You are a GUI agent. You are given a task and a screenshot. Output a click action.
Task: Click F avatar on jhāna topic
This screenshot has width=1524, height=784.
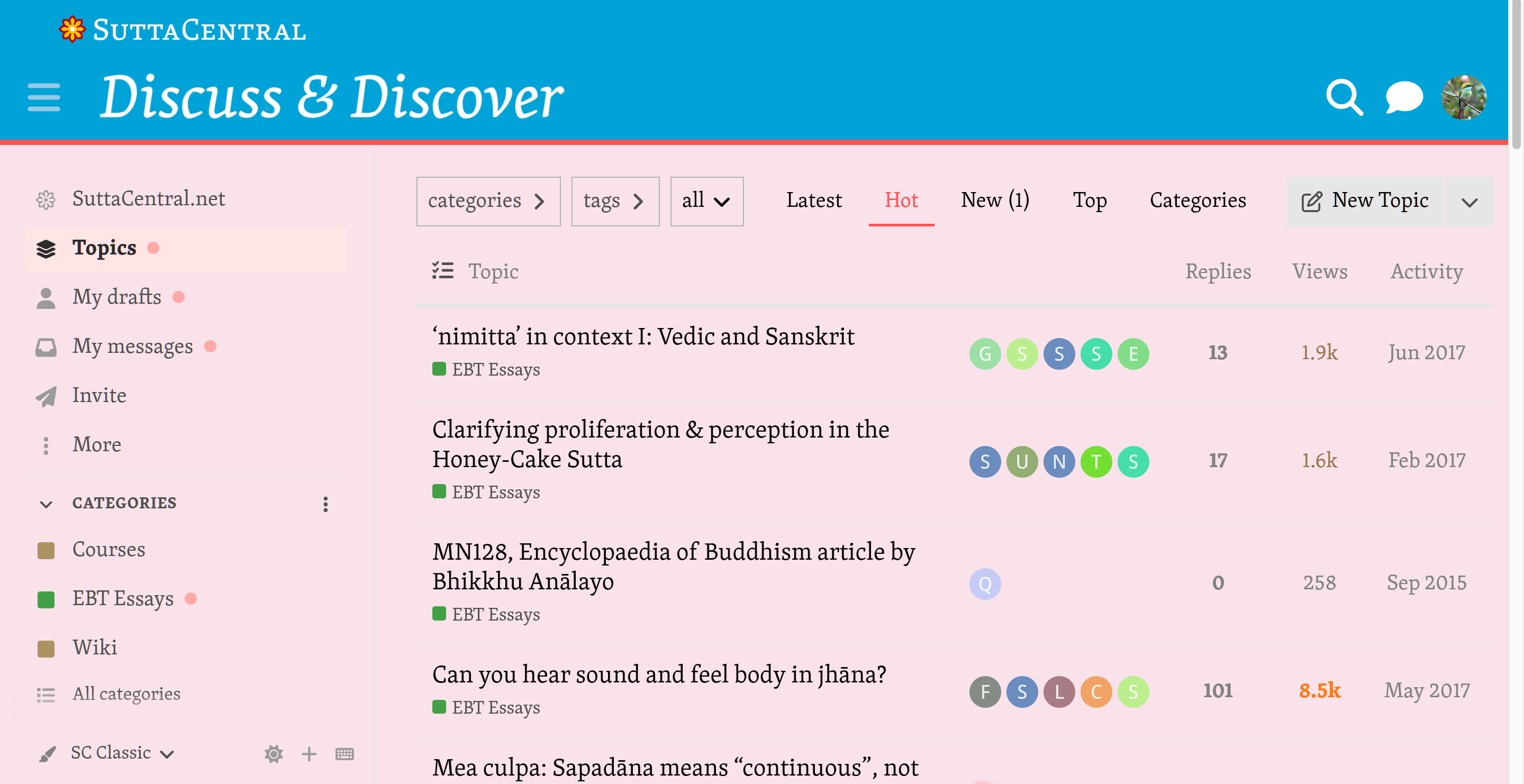pos(985,691)
